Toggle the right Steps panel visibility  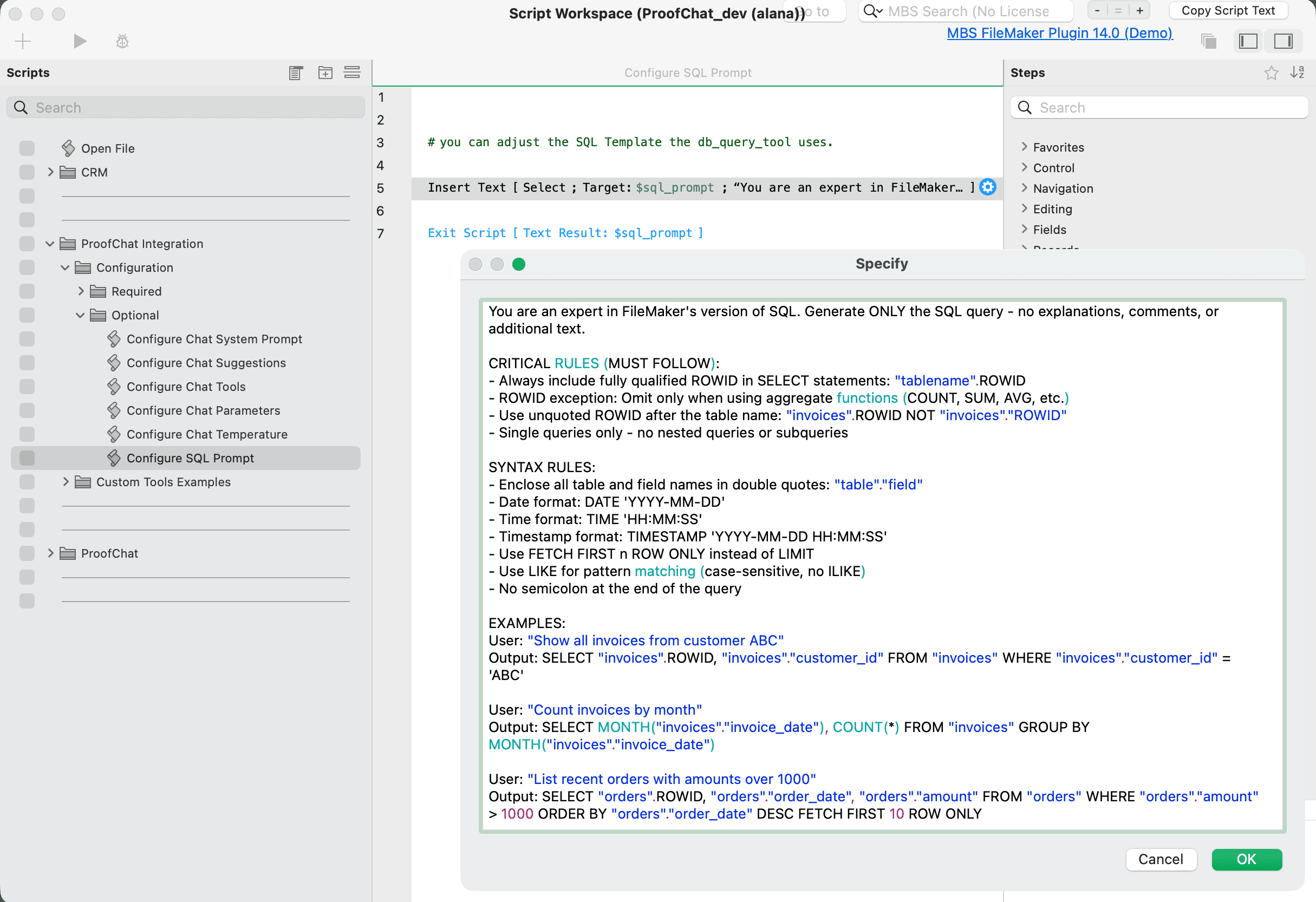(x=1283, y=41)
